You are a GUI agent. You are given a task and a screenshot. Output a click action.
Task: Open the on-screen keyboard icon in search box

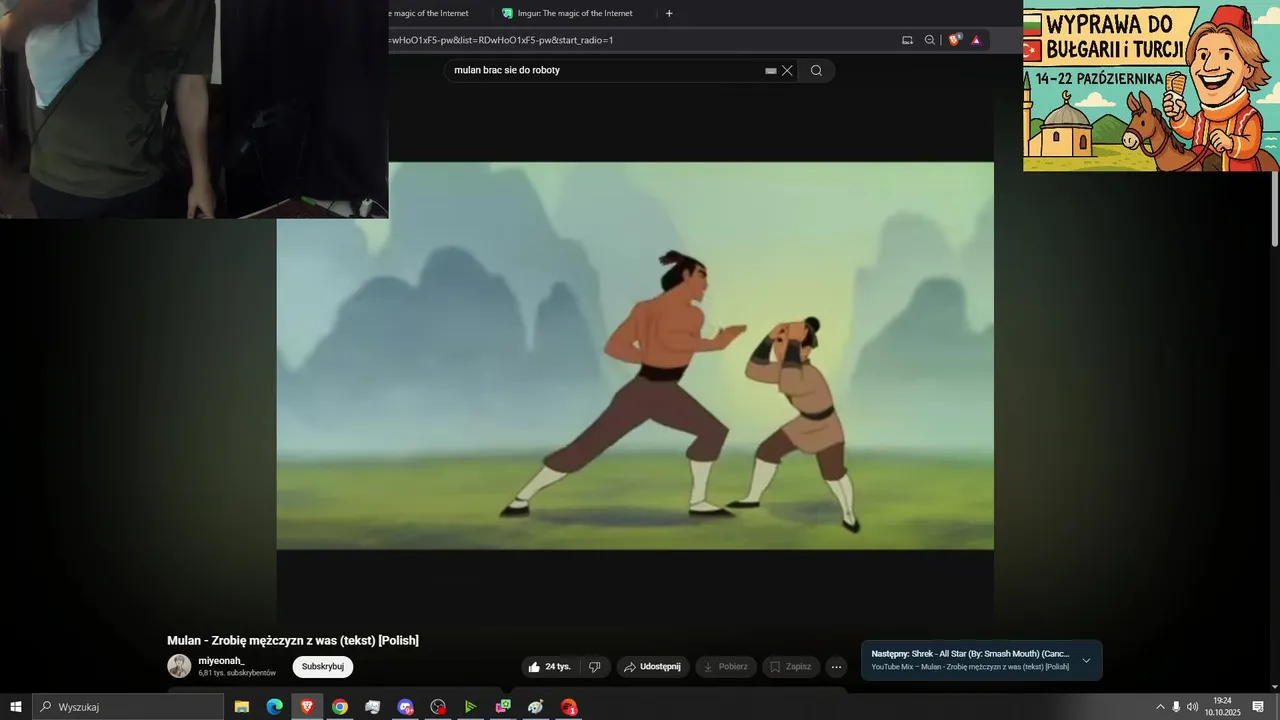click(771, 71)
